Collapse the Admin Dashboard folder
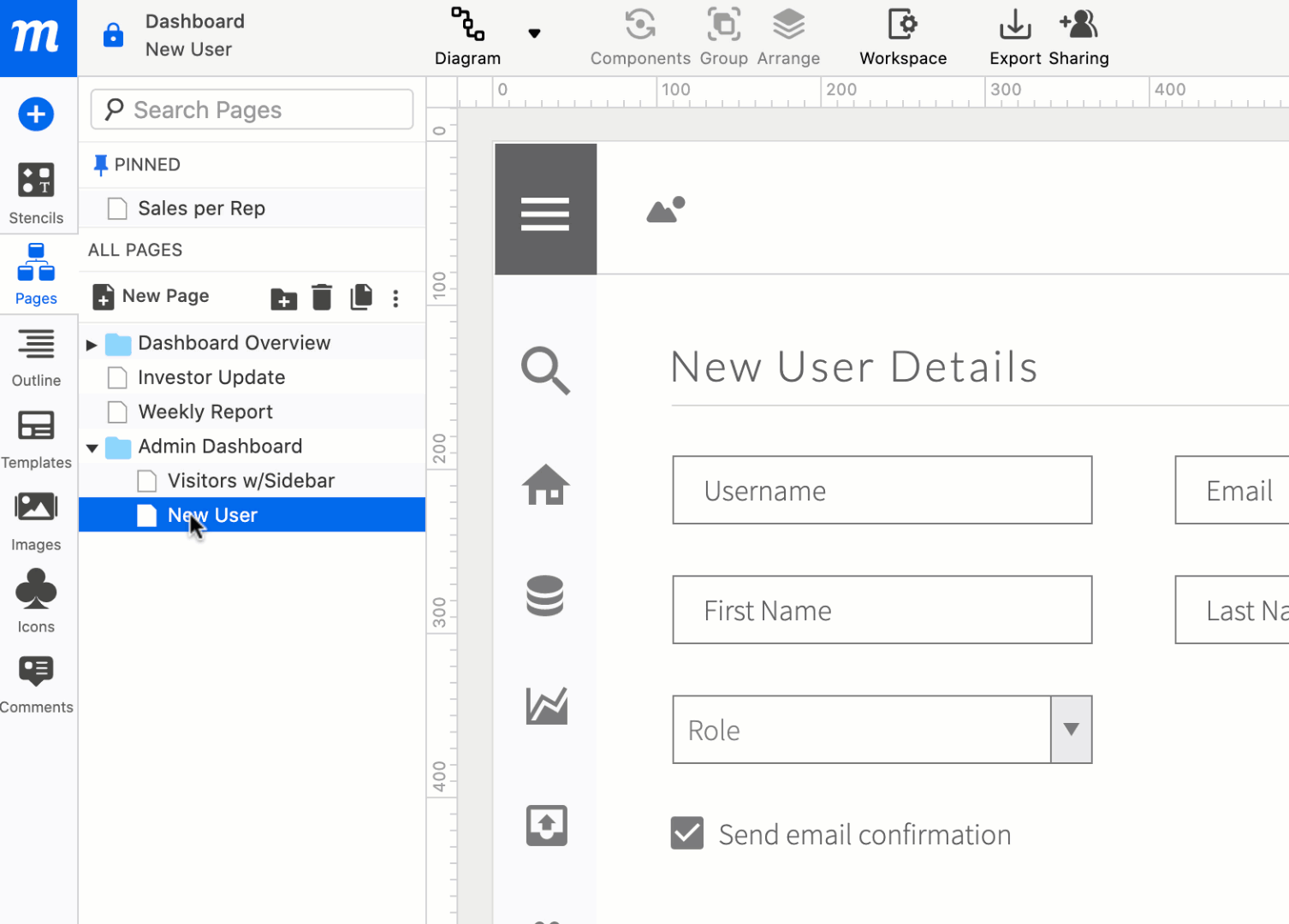This screenshot has width=1289, height=924. click(92, 447)
